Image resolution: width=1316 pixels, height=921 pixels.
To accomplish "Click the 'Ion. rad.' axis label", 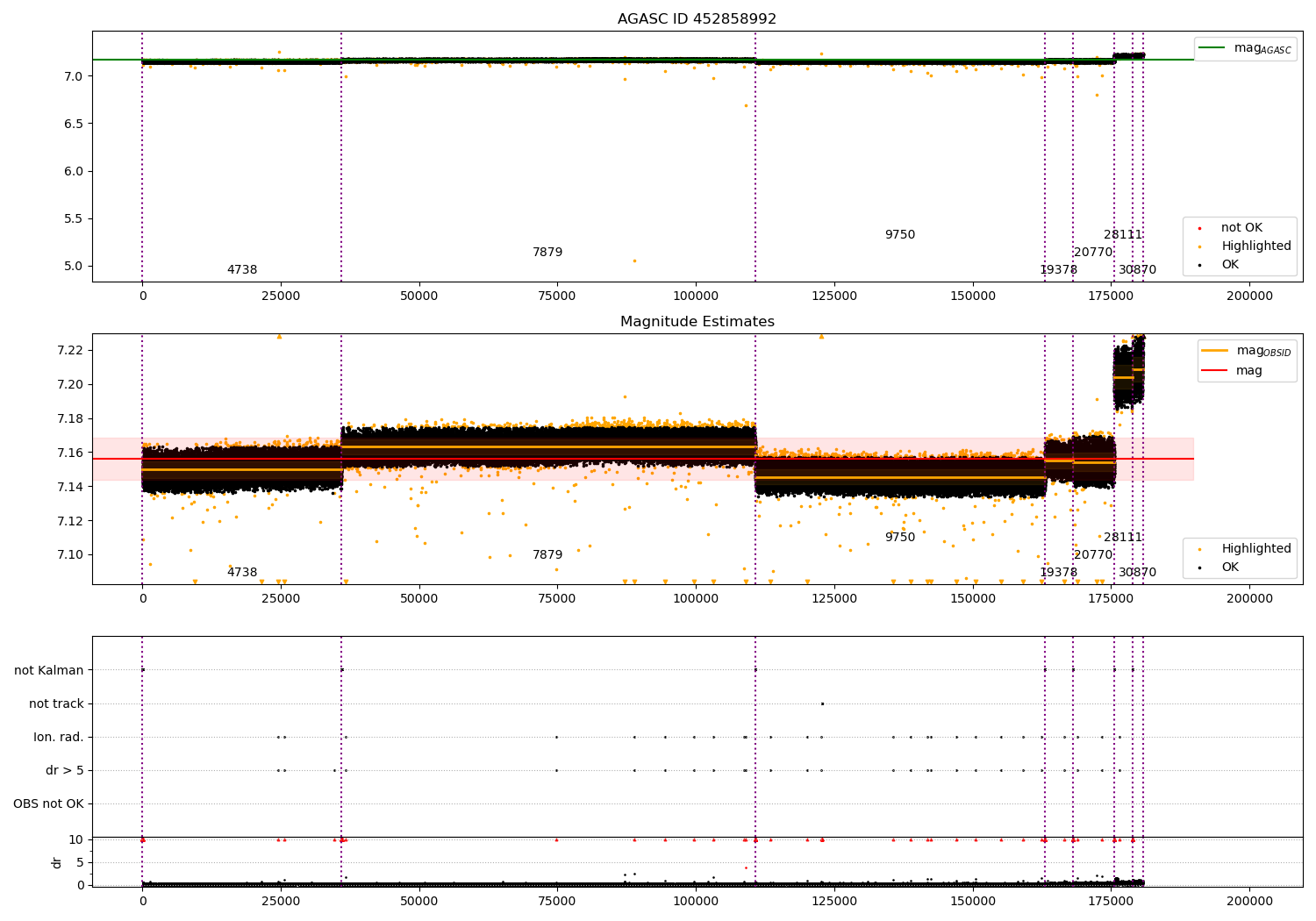I will click(x=59, y=737).
